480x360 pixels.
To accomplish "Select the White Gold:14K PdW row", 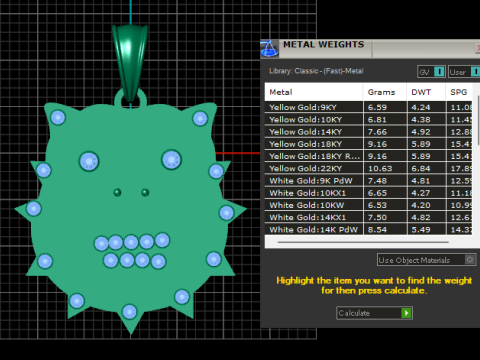I will (368, 229).
